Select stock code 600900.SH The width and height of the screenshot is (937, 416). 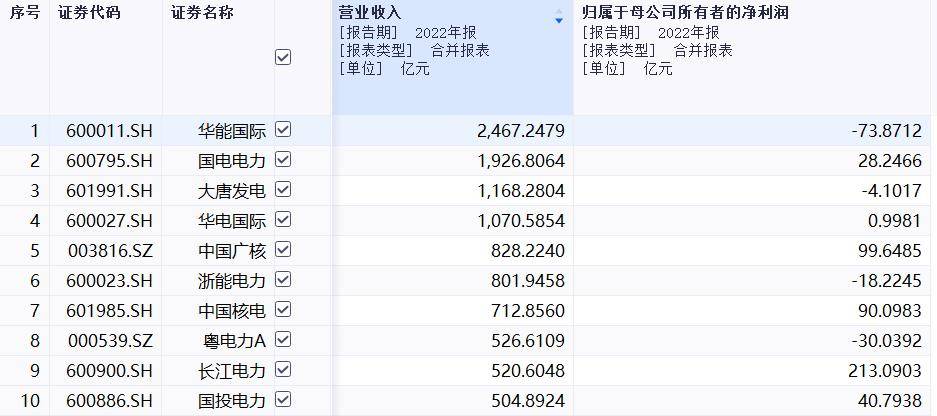(109, 371)
